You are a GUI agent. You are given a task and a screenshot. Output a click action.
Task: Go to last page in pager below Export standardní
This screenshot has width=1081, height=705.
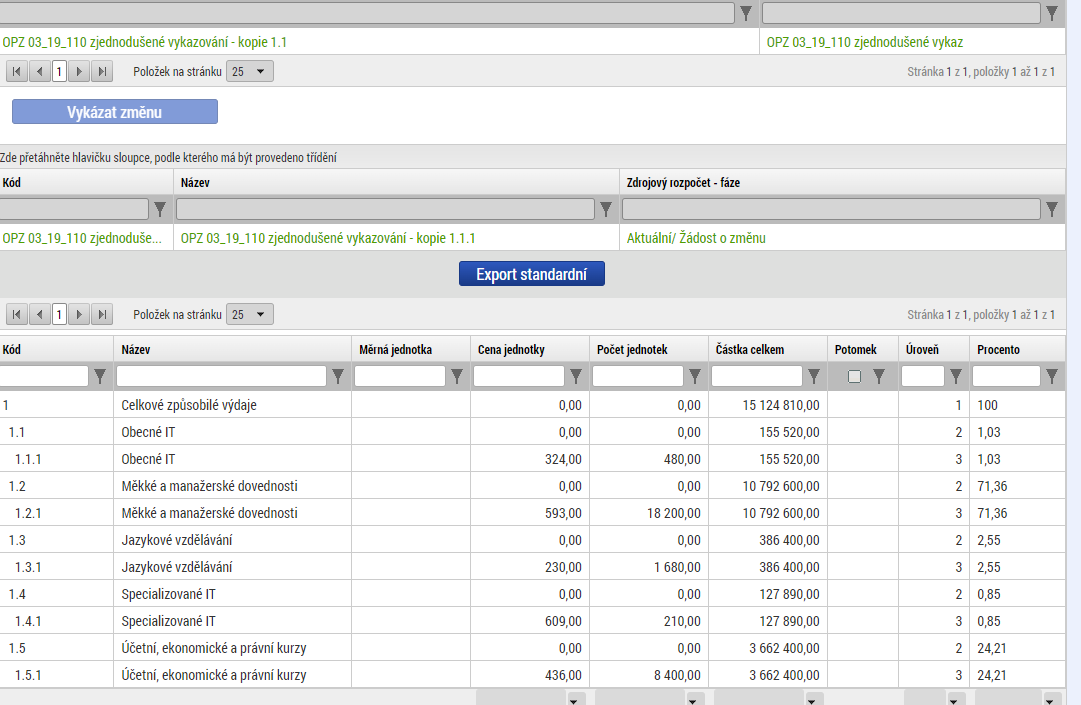click(101, 315)
